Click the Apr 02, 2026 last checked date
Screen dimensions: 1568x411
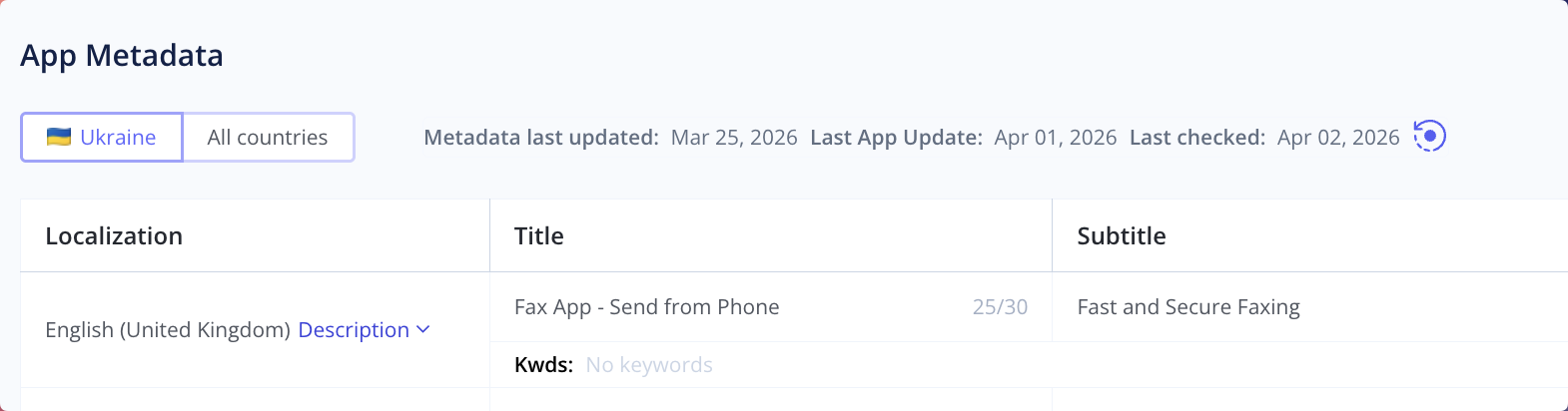[1338, 137]
